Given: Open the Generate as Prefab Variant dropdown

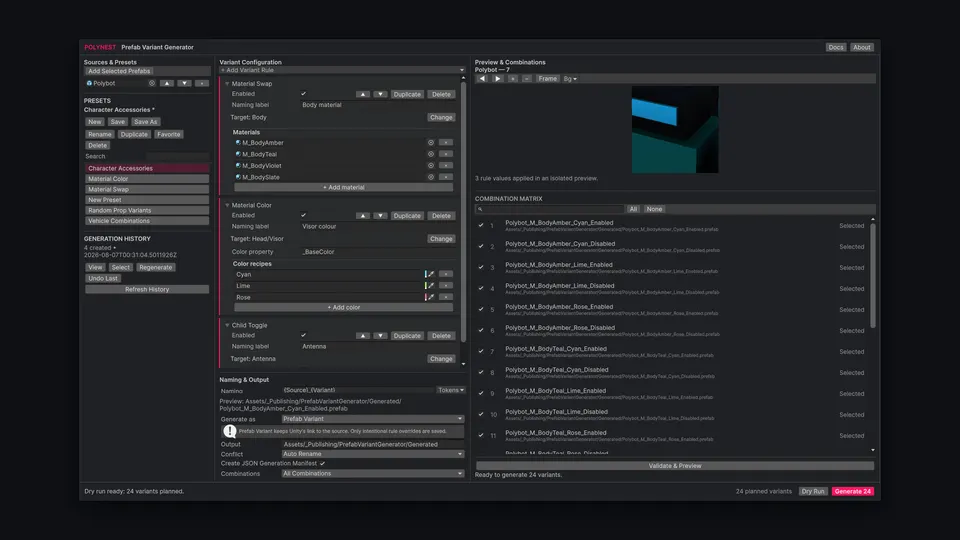Looking at the screenshot, I should point(372,419).
